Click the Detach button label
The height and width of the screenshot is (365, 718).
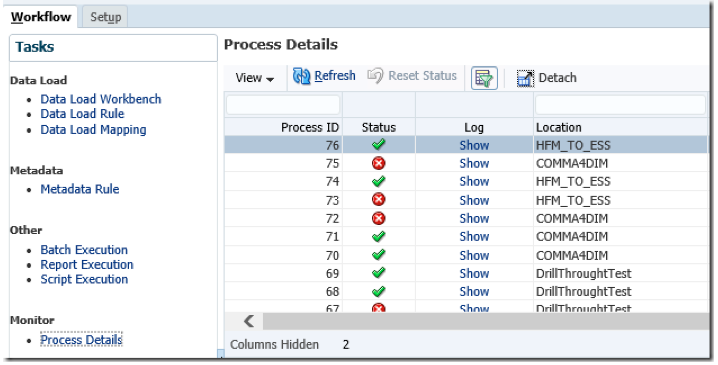pos(557,78)
